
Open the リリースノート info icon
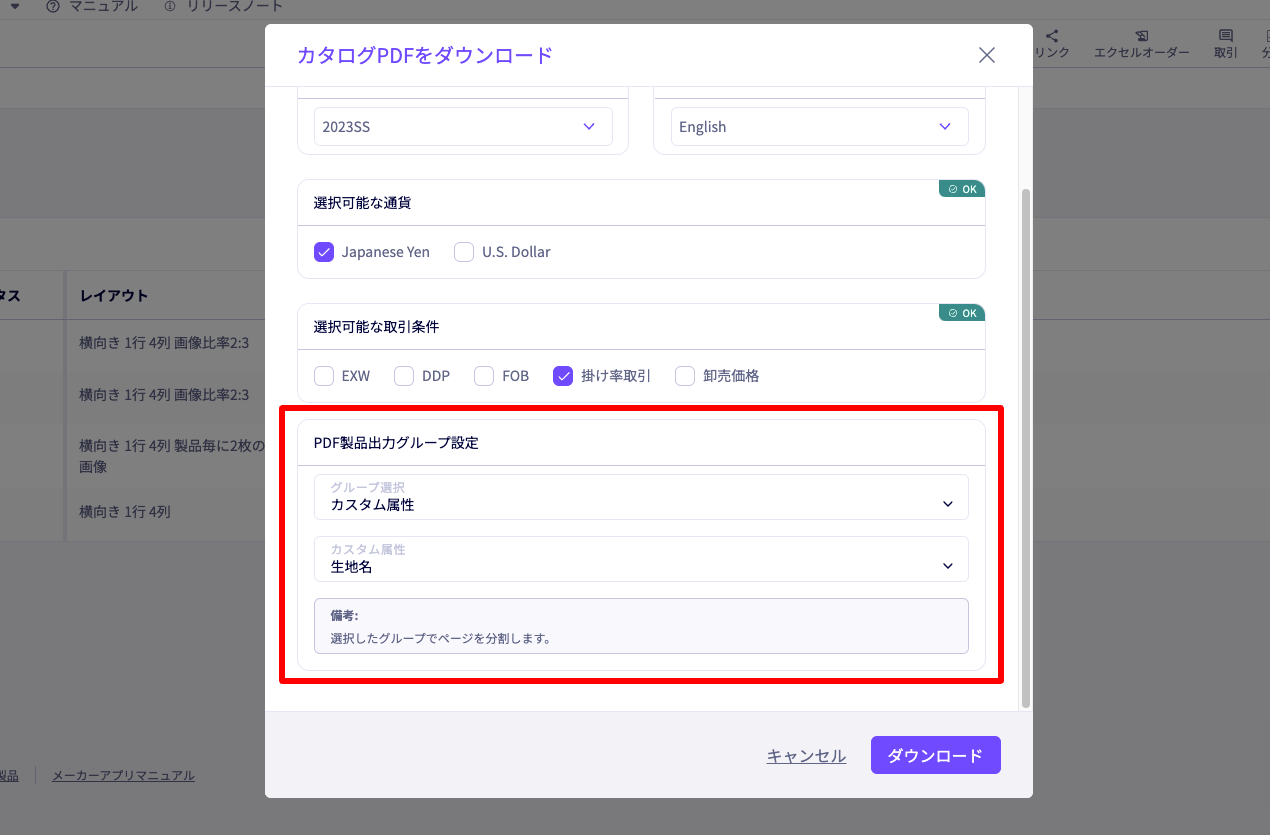coord(224,6)
